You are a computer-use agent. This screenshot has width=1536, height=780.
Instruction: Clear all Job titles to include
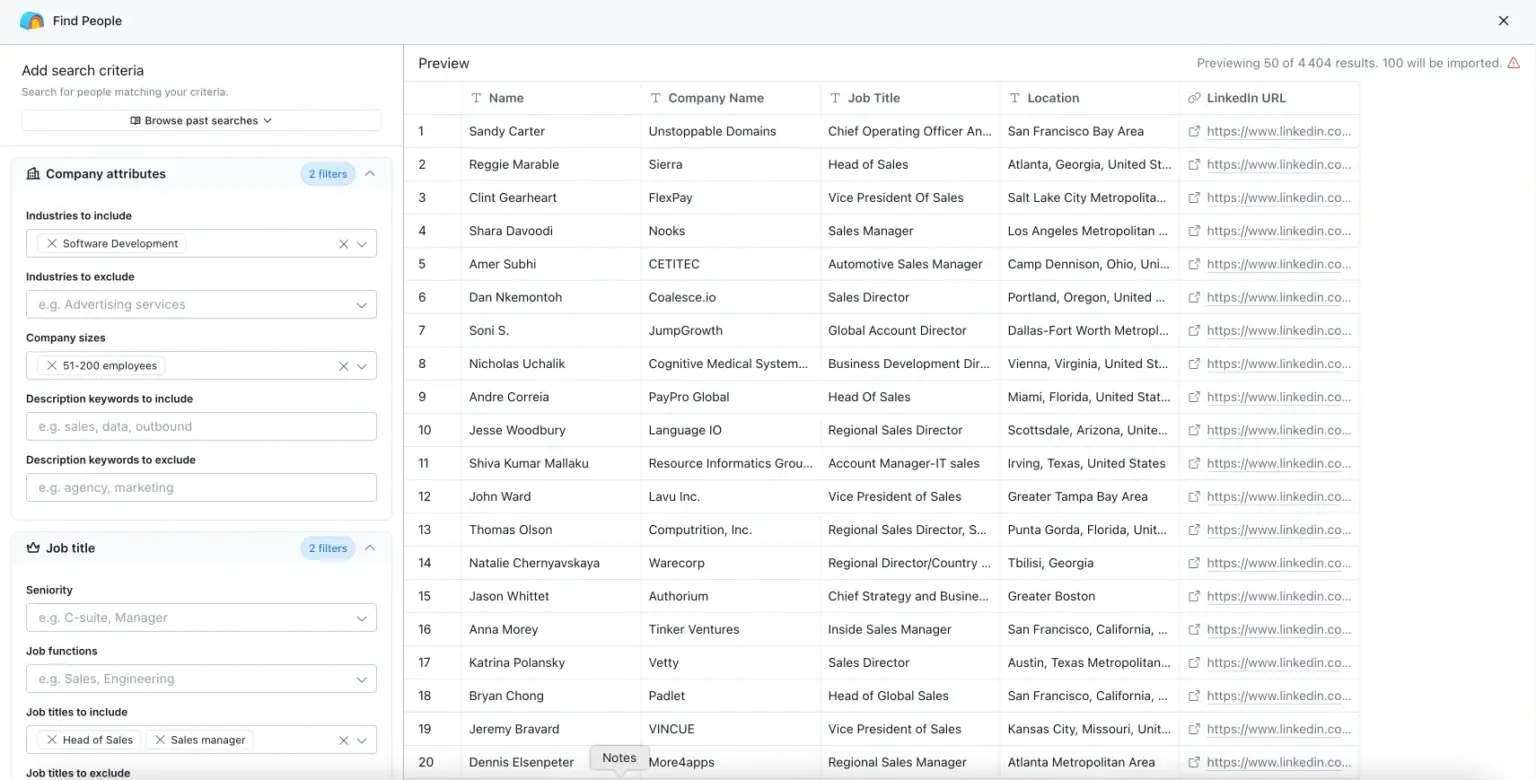[x=343, y=740]
